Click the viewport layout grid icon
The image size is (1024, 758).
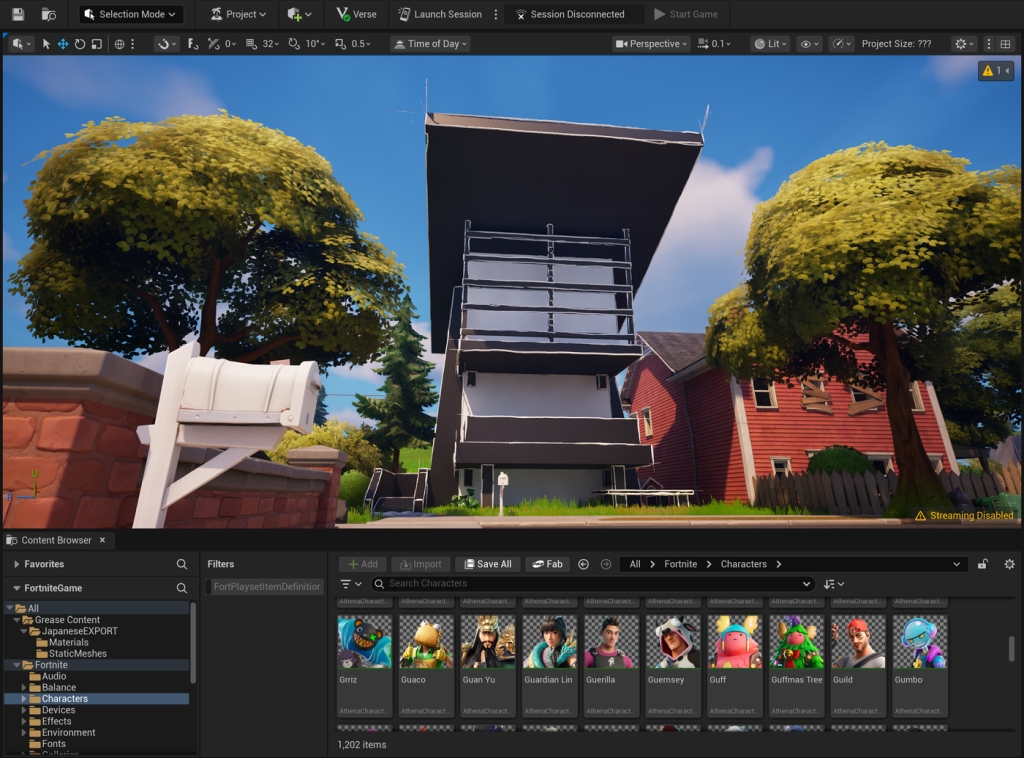1005,44
